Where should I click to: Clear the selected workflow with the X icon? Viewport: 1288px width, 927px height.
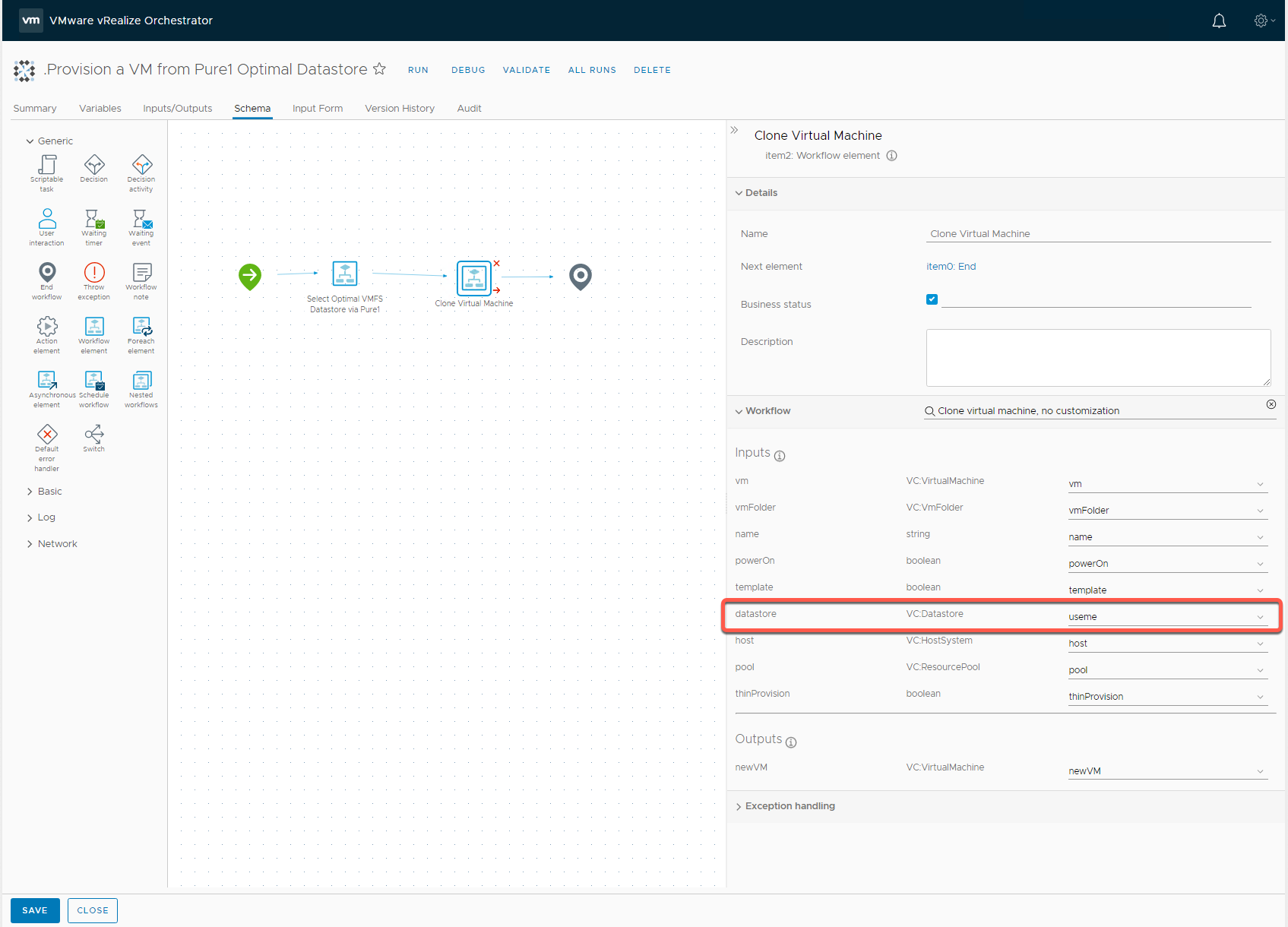[x=1271, y=404]
